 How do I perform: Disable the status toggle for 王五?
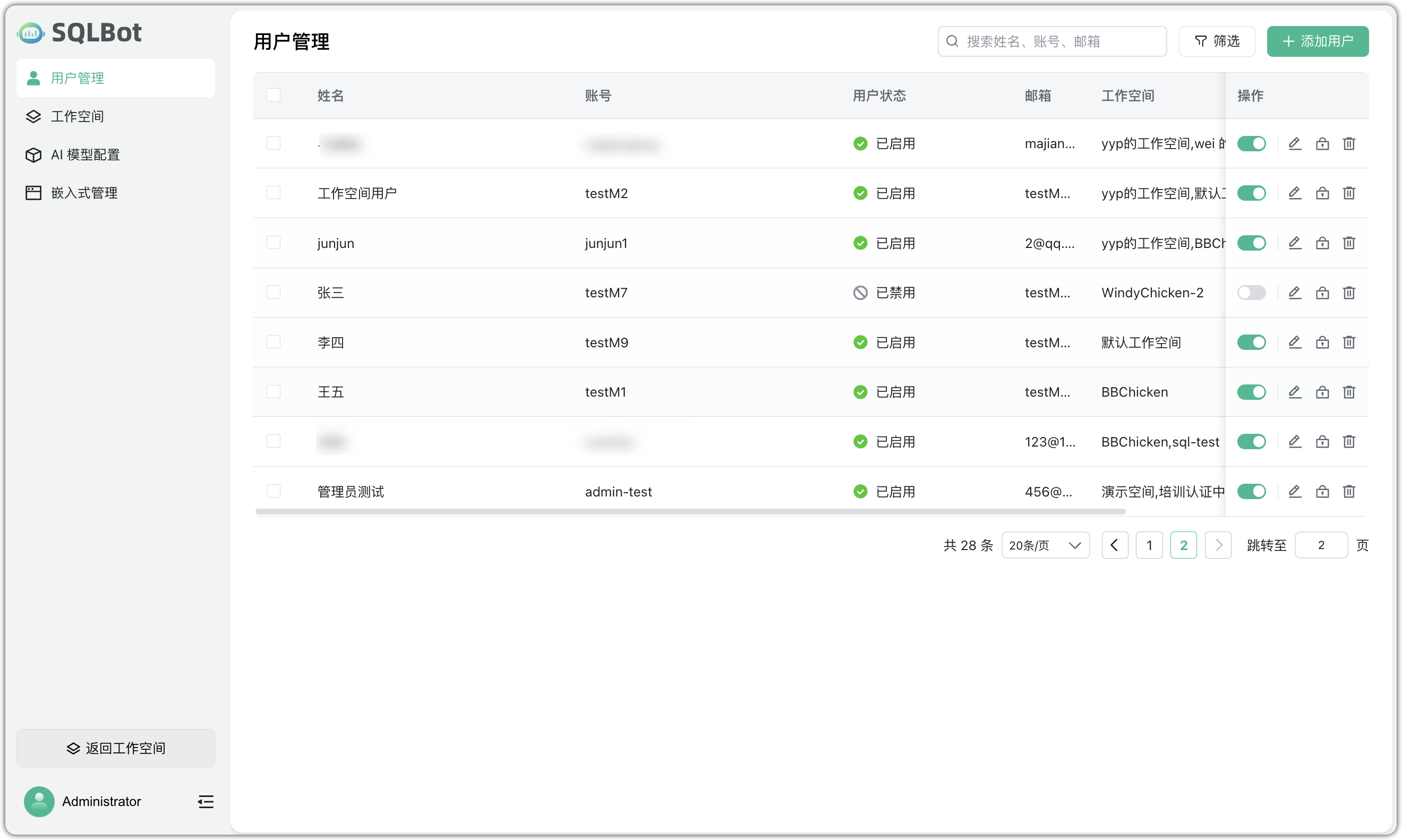(1251, 392)
